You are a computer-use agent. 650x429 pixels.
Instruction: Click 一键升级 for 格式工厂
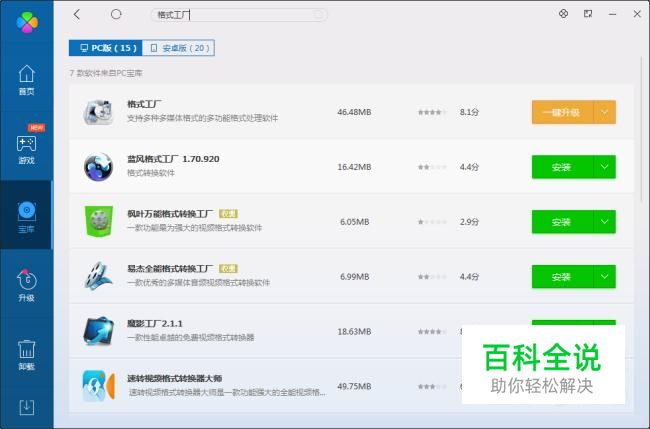click(x=563, y=112)
